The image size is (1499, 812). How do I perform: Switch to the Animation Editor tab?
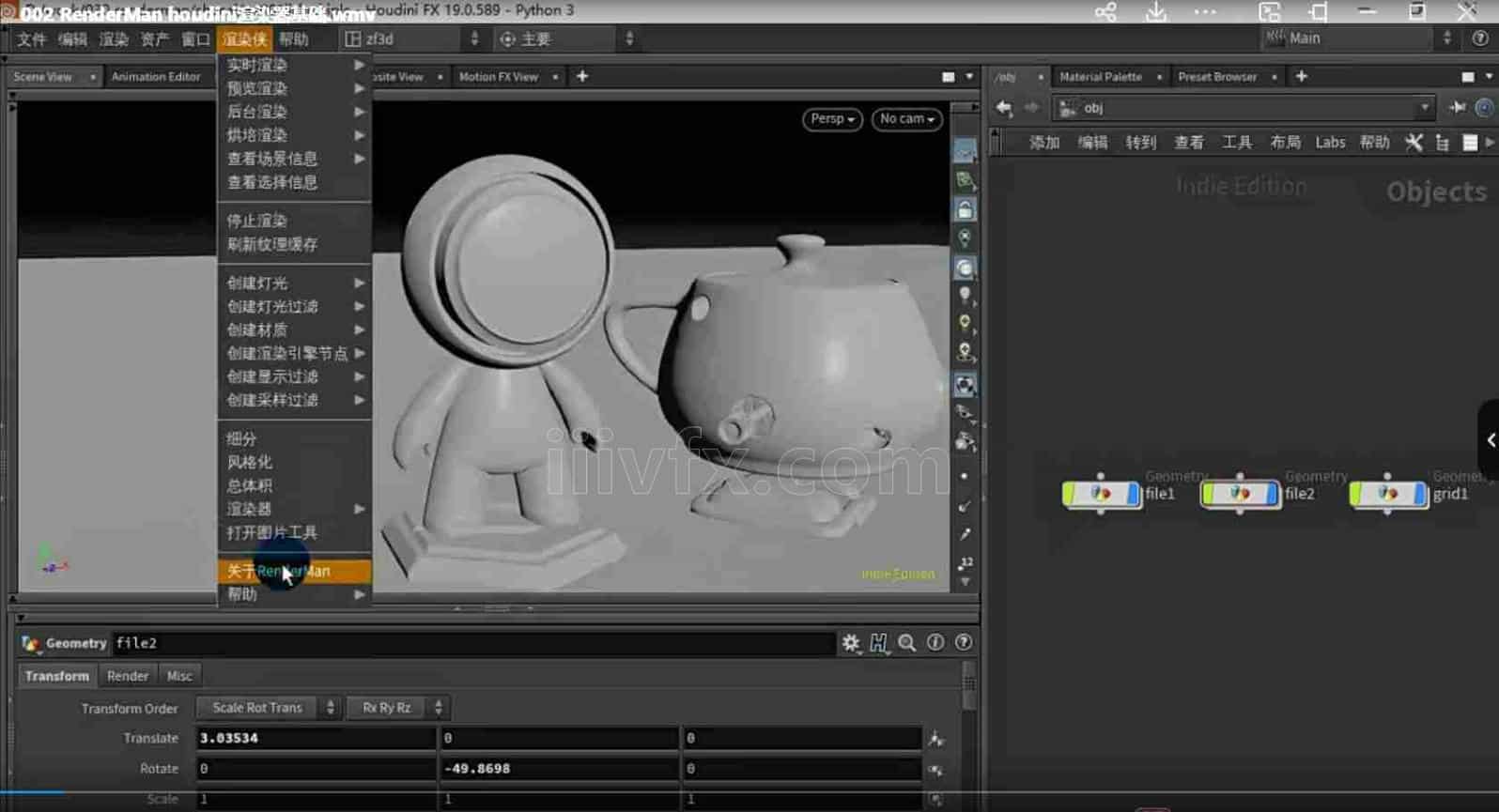156,77
